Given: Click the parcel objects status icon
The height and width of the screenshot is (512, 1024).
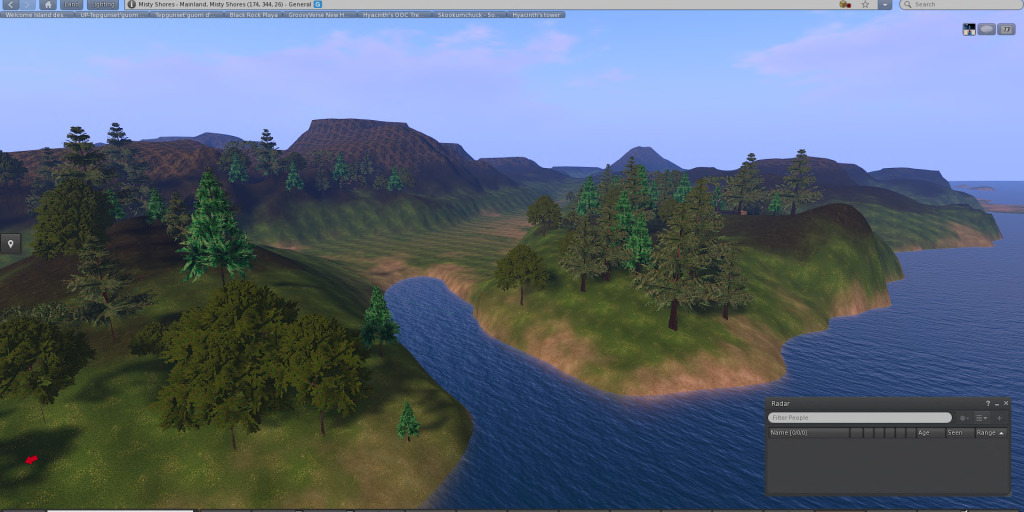Looking at the screenshot, I should click(845, 5).
